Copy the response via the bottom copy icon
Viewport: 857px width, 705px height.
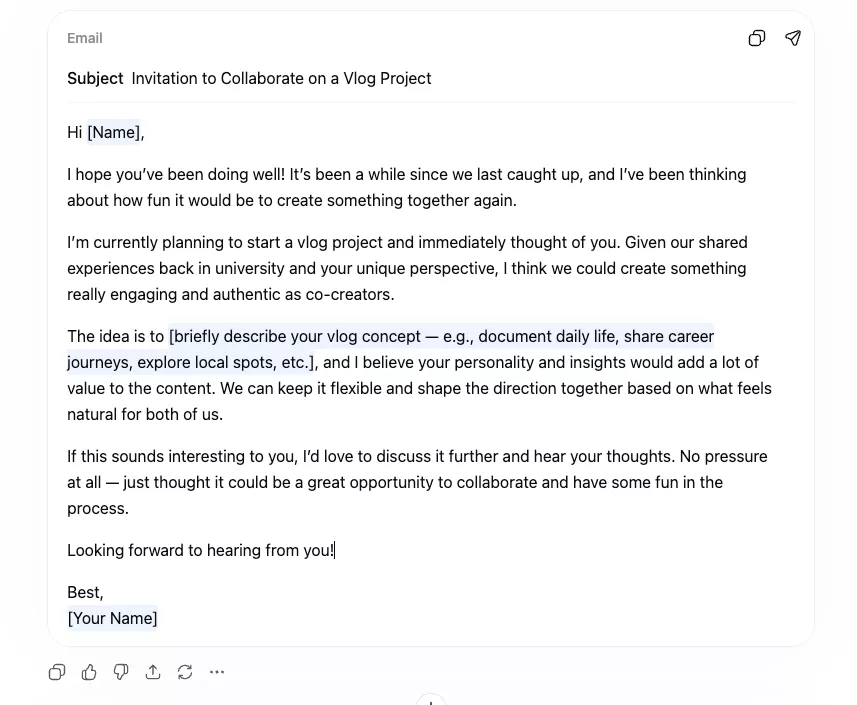coord(57,672)
